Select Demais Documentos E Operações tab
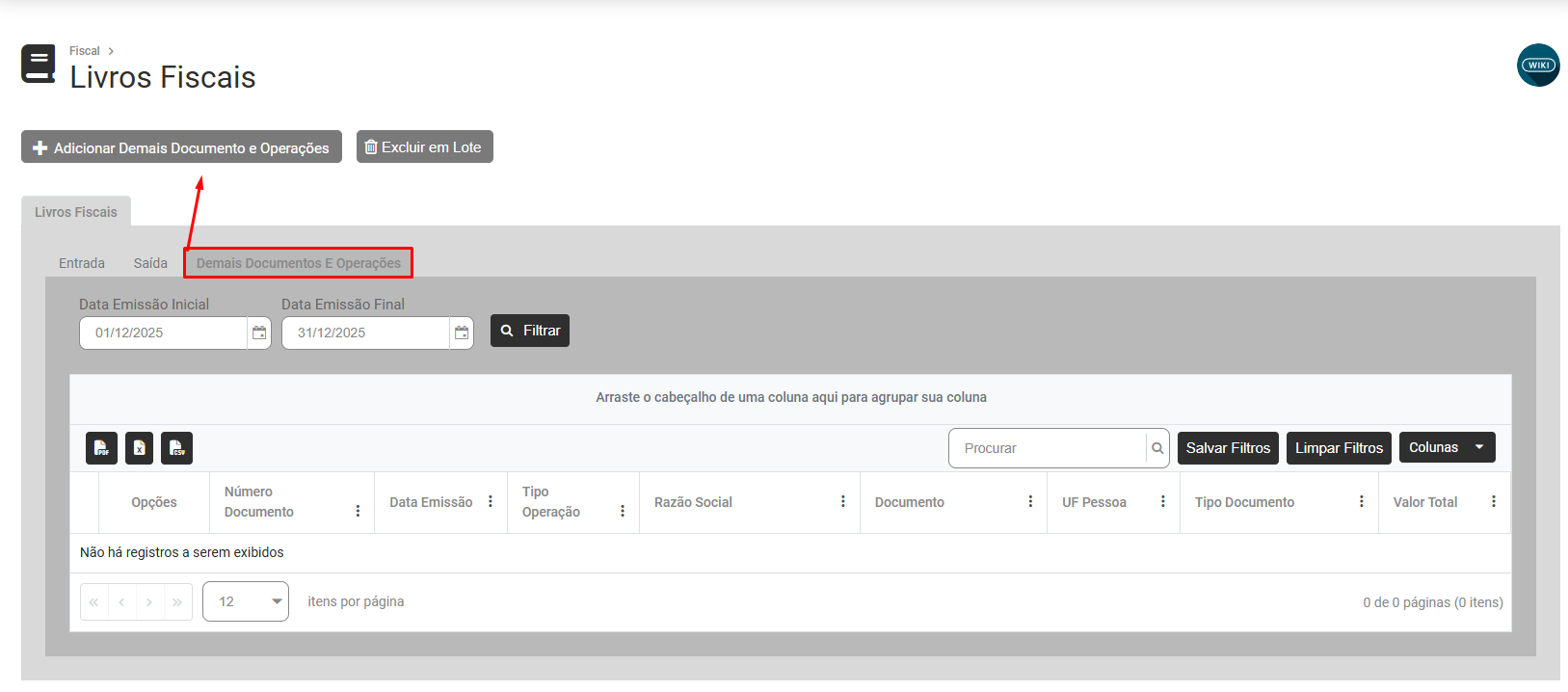The height and width of the screenshot is (692, 1568). point(299,263)
